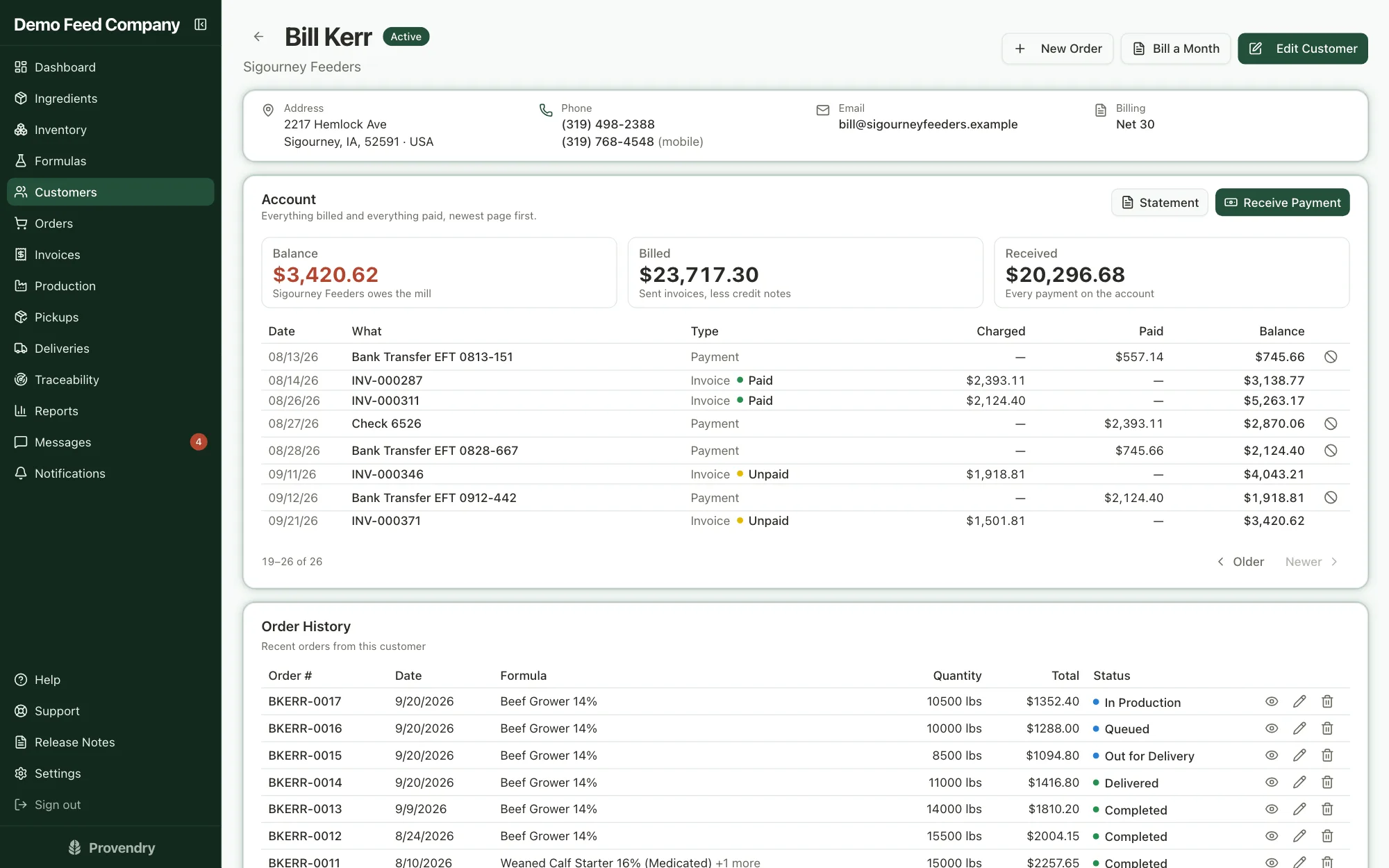
Task: Open Release Notes in the sidebar
Action: click(110, 742)
